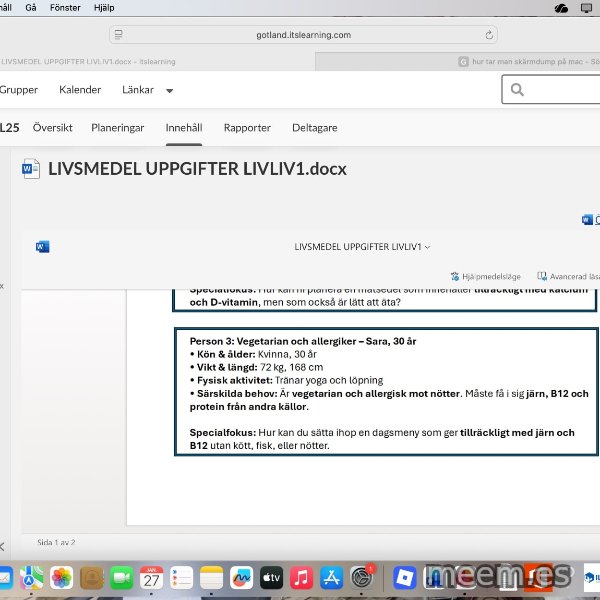The width and height of the screenshot is (600, 600).
Task: Open the Kalender navigation link
Action: point(80,90)
